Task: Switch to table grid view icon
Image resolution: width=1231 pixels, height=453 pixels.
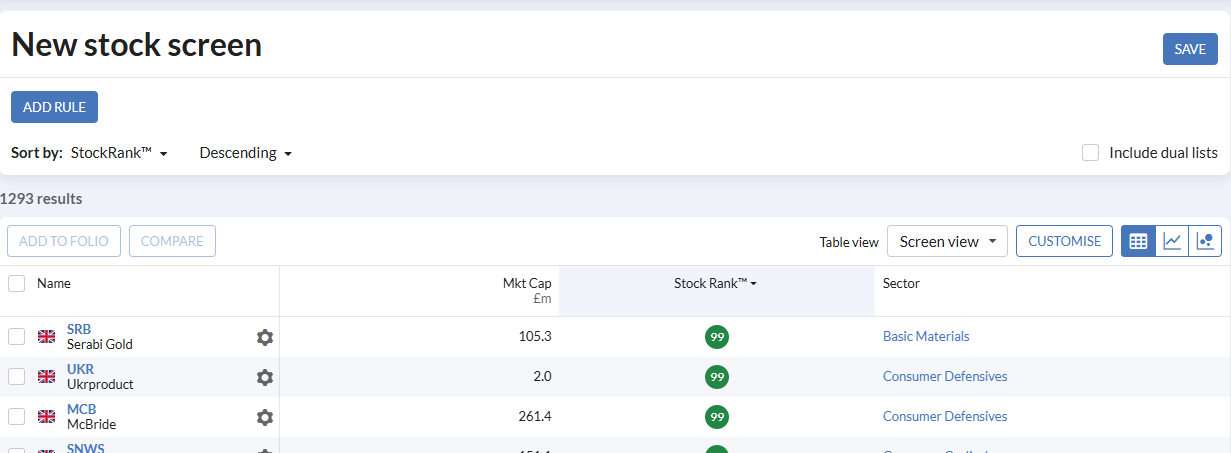Action: [1138, 241]
